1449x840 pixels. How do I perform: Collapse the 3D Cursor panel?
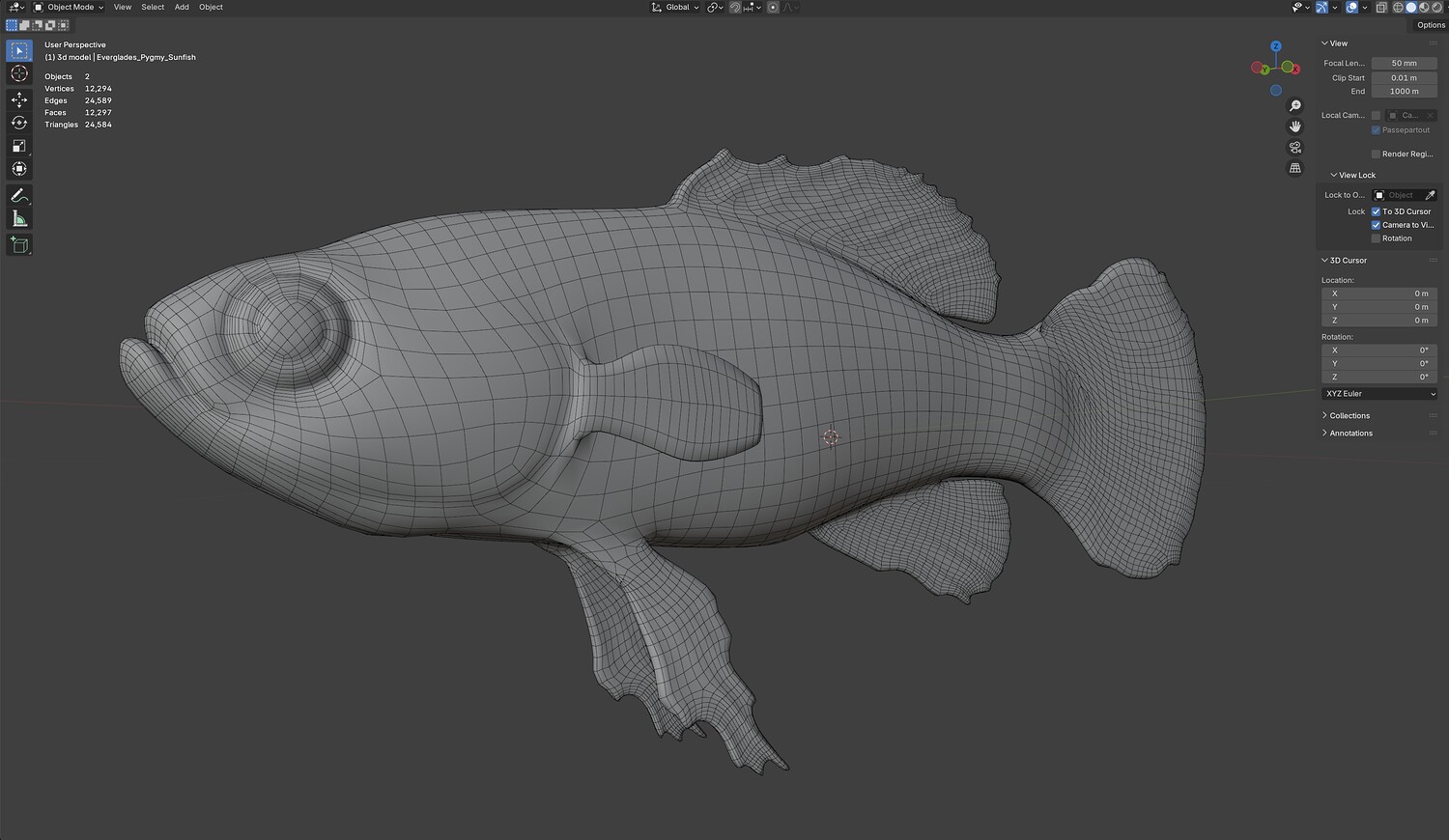pyautogui.click(x=1344, y=261)
